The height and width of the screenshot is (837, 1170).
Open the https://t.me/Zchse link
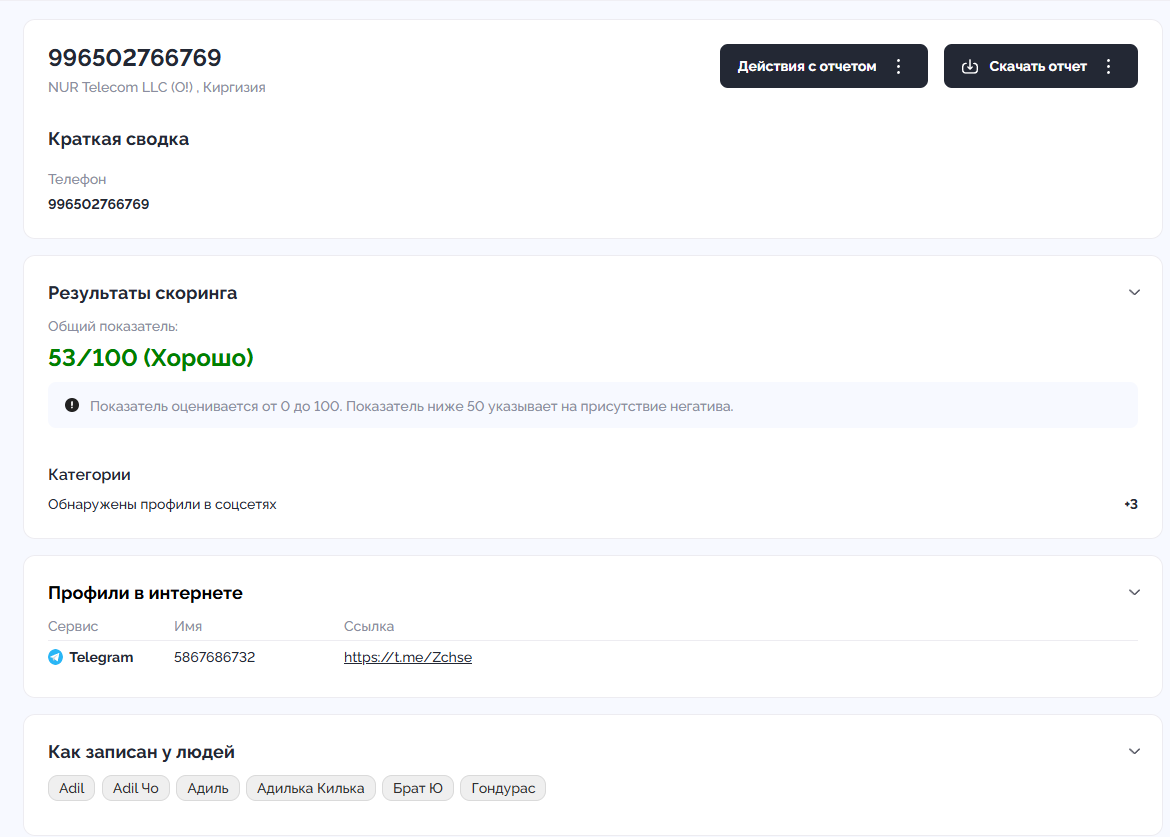[x=407, y=657]
